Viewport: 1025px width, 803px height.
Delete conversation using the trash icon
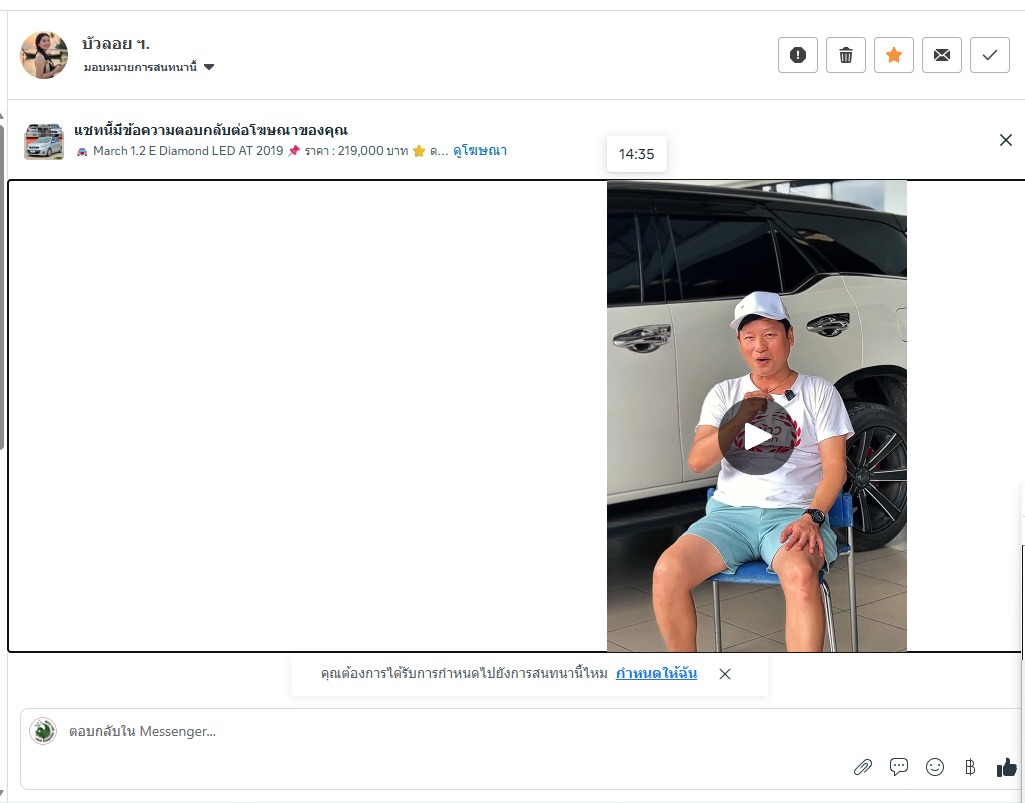(846, 55)
